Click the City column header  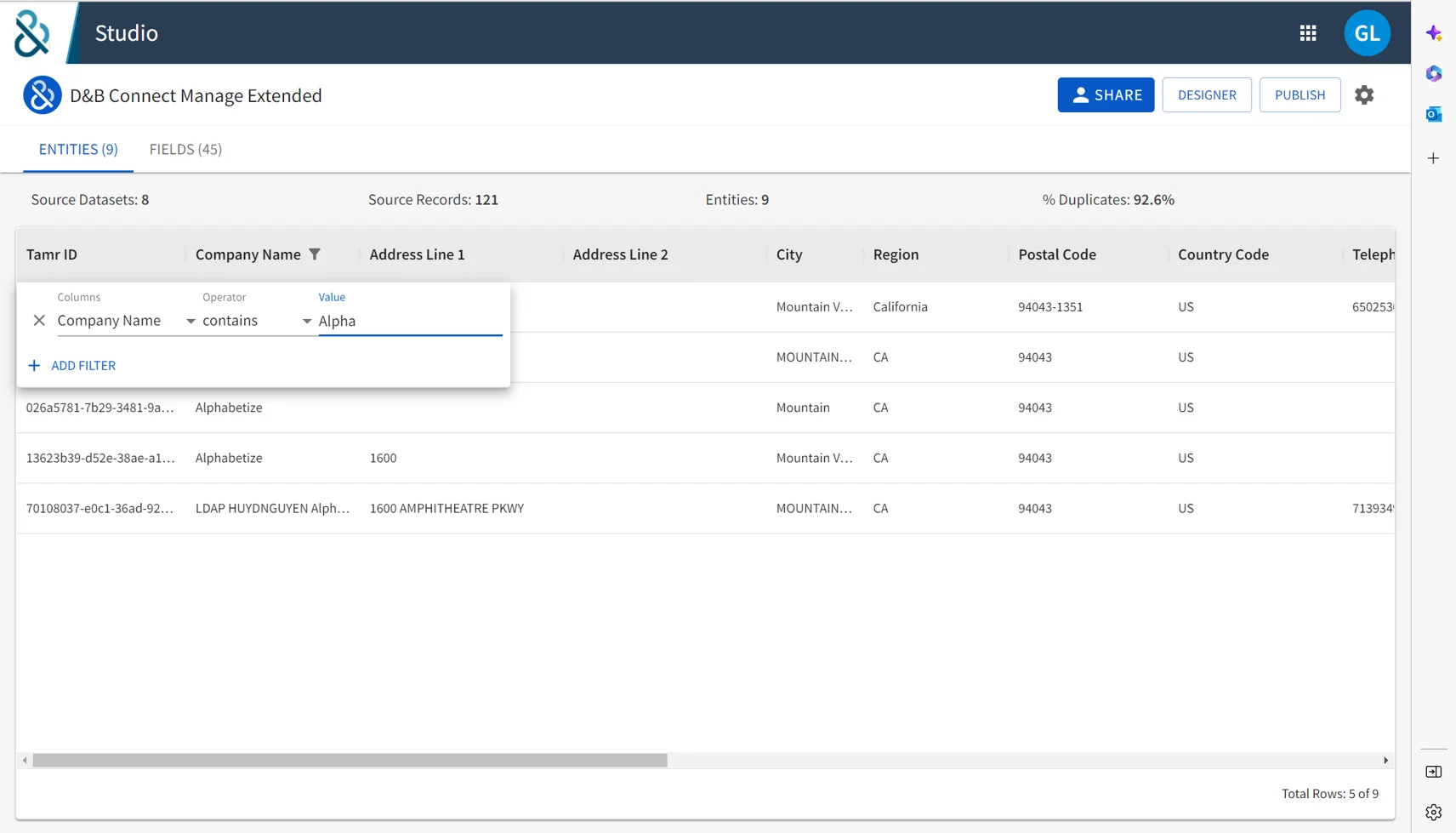point(789,254)
